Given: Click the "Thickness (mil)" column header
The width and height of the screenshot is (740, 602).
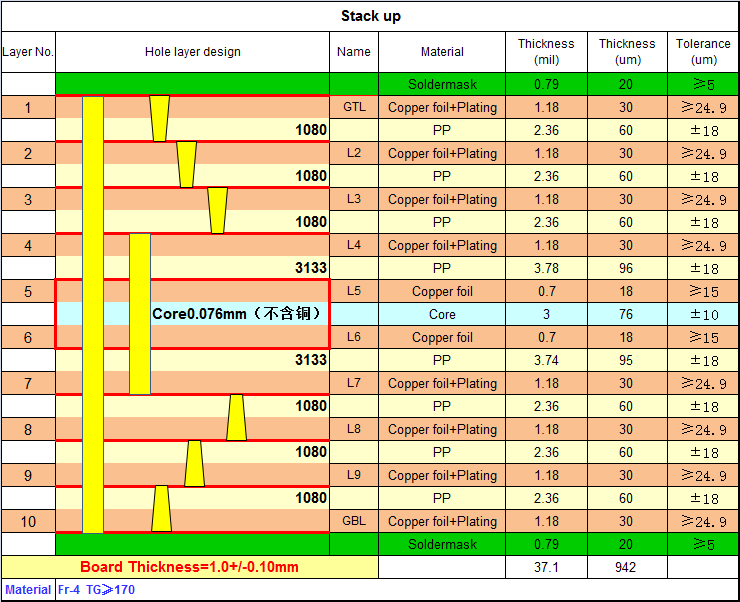Looking at the screenshot, I should click(546, 52).
